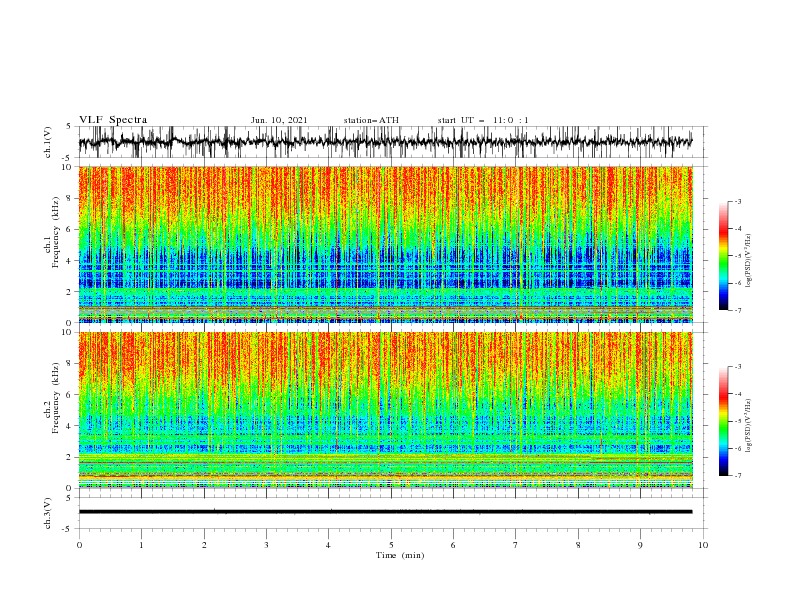Screen dimensions: 792x612
Task: Click the time axis tick label "2"
Action: click(204, 545)
